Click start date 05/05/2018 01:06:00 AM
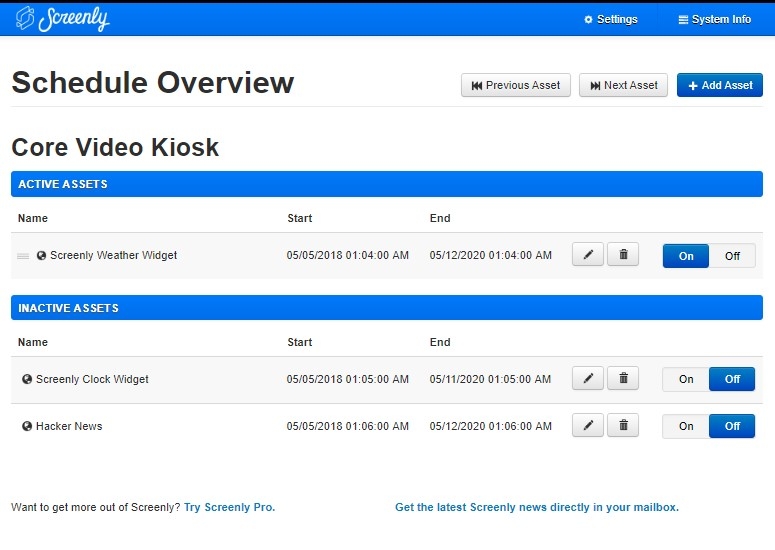This screenshot has width=775, height=550. coord(347,426)
